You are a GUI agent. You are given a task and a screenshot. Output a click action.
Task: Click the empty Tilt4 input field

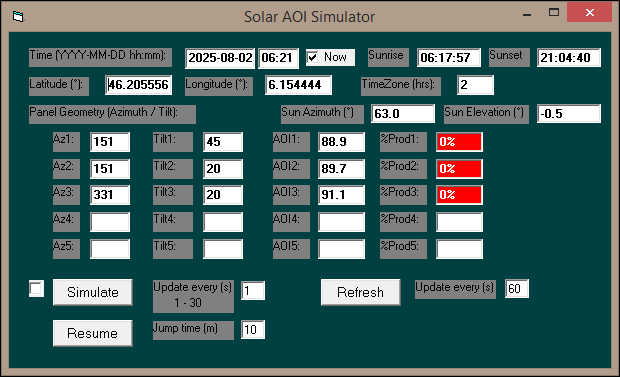pyautogui.click(x=223, y=222)
